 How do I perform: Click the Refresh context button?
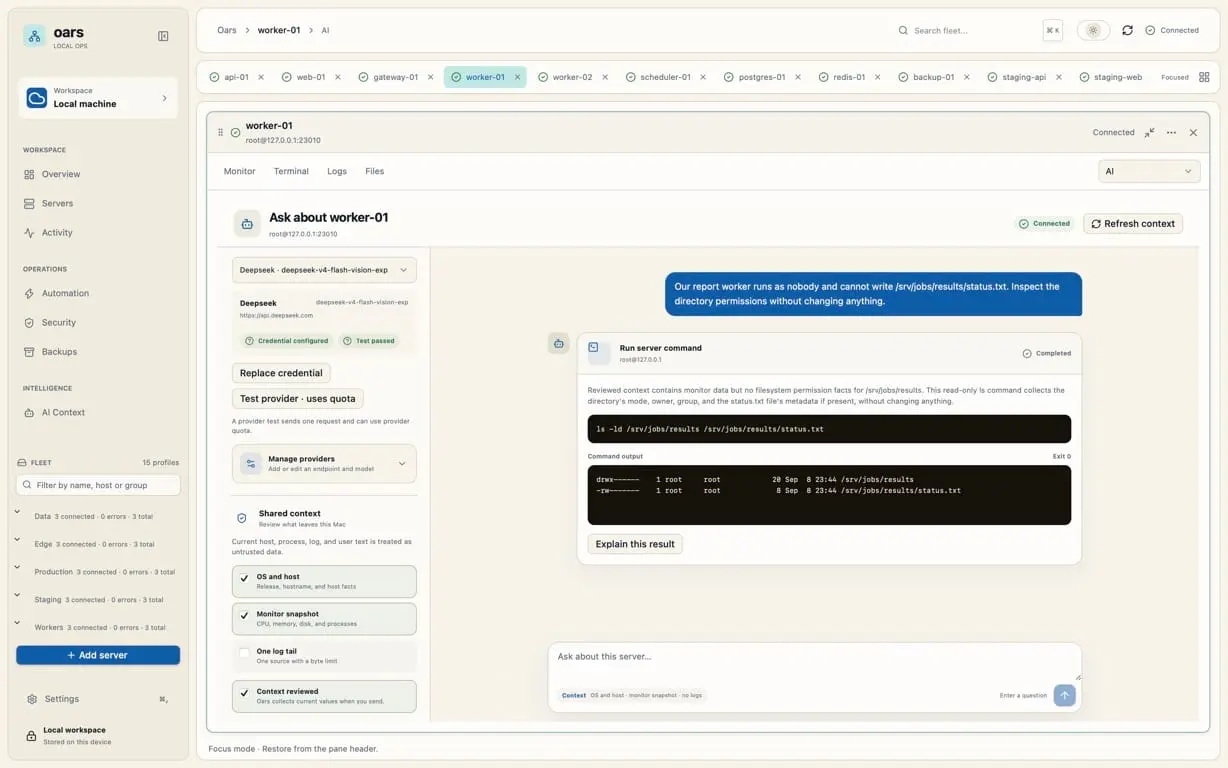(x=1133, y=224)
